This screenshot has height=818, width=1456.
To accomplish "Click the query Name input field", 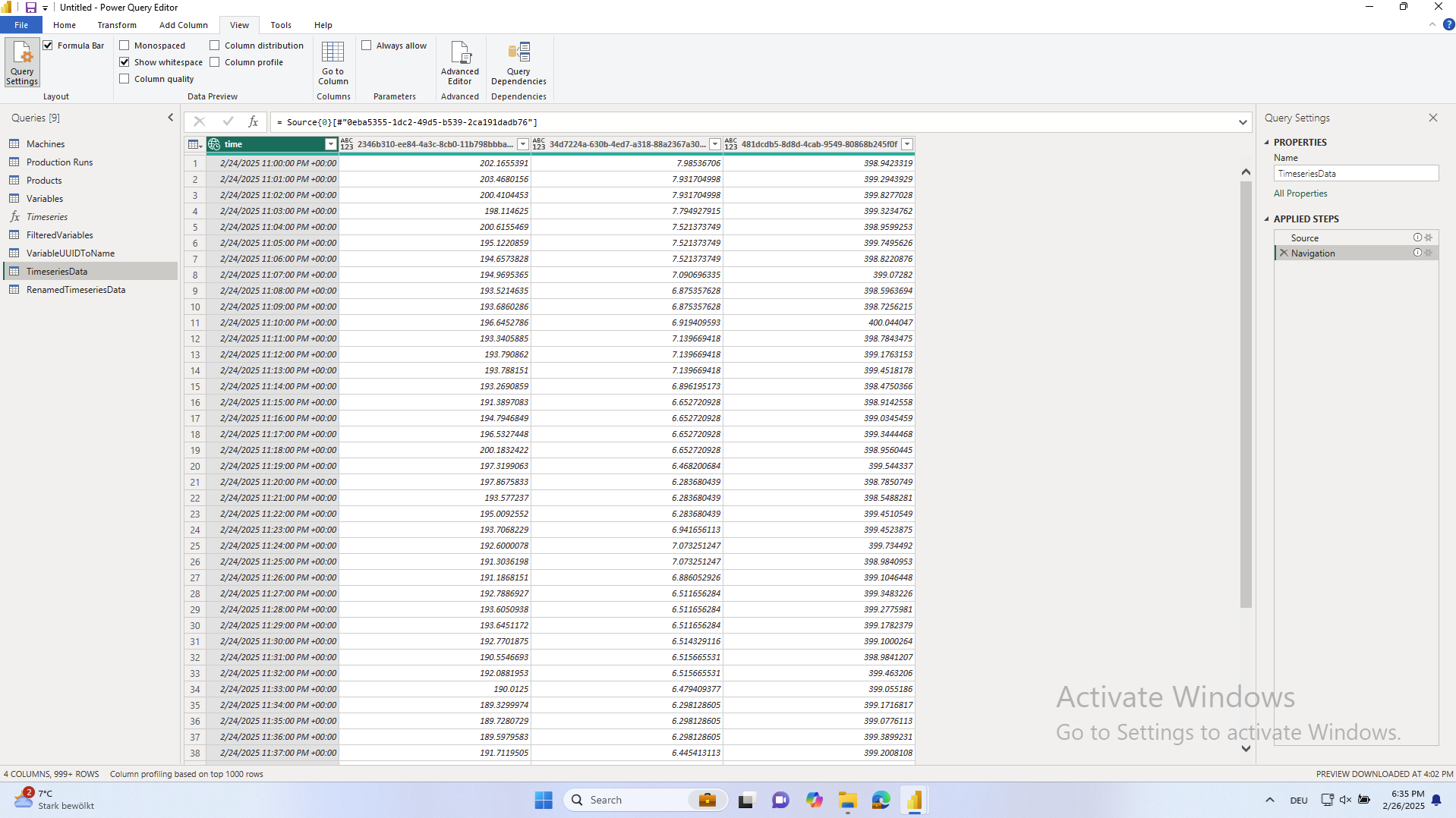I will point(1355,174).
